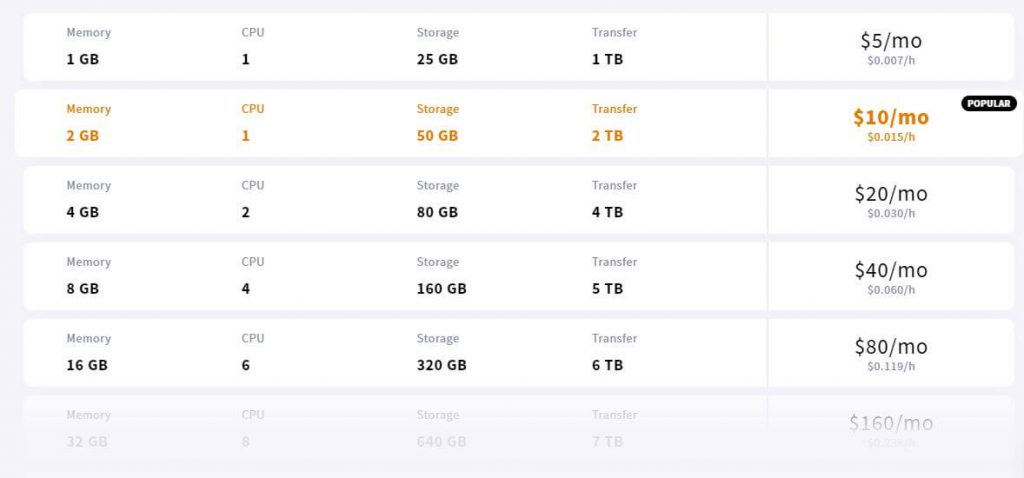Click the 1 GB memory plan row

519,46
